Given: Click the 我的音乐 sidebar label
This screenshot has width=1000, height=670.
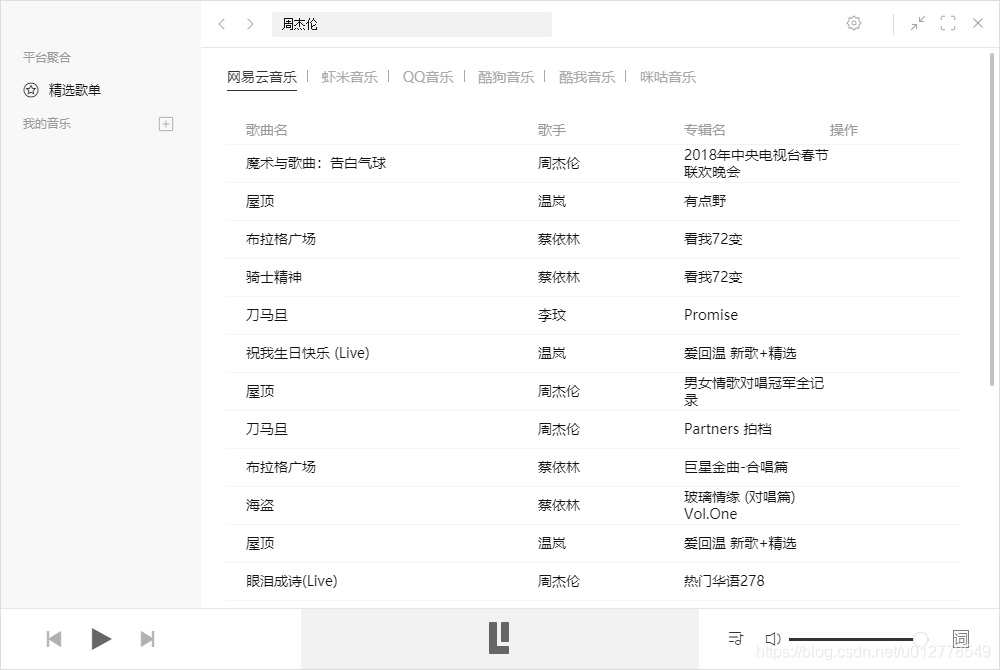Looking at the screenshot, I should point(47,124).
